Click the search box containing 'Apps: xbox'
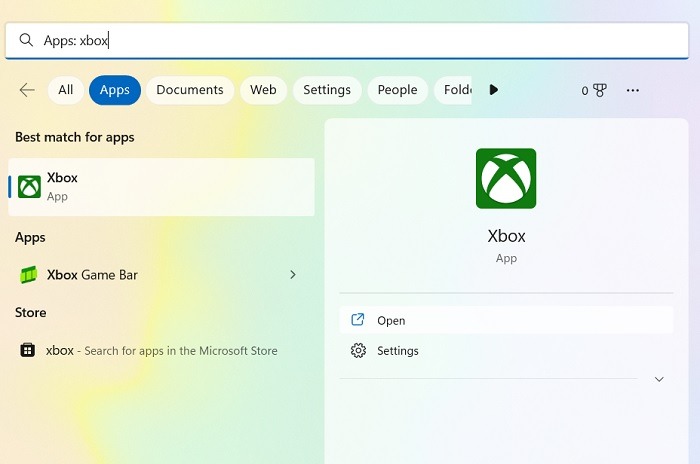 (x=347, y=41)
